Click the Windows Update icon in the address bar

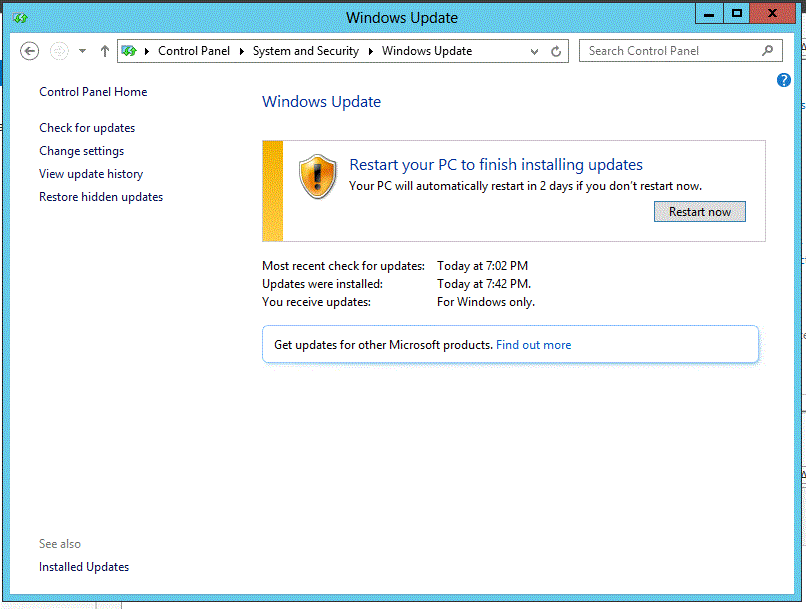point(129,50)
